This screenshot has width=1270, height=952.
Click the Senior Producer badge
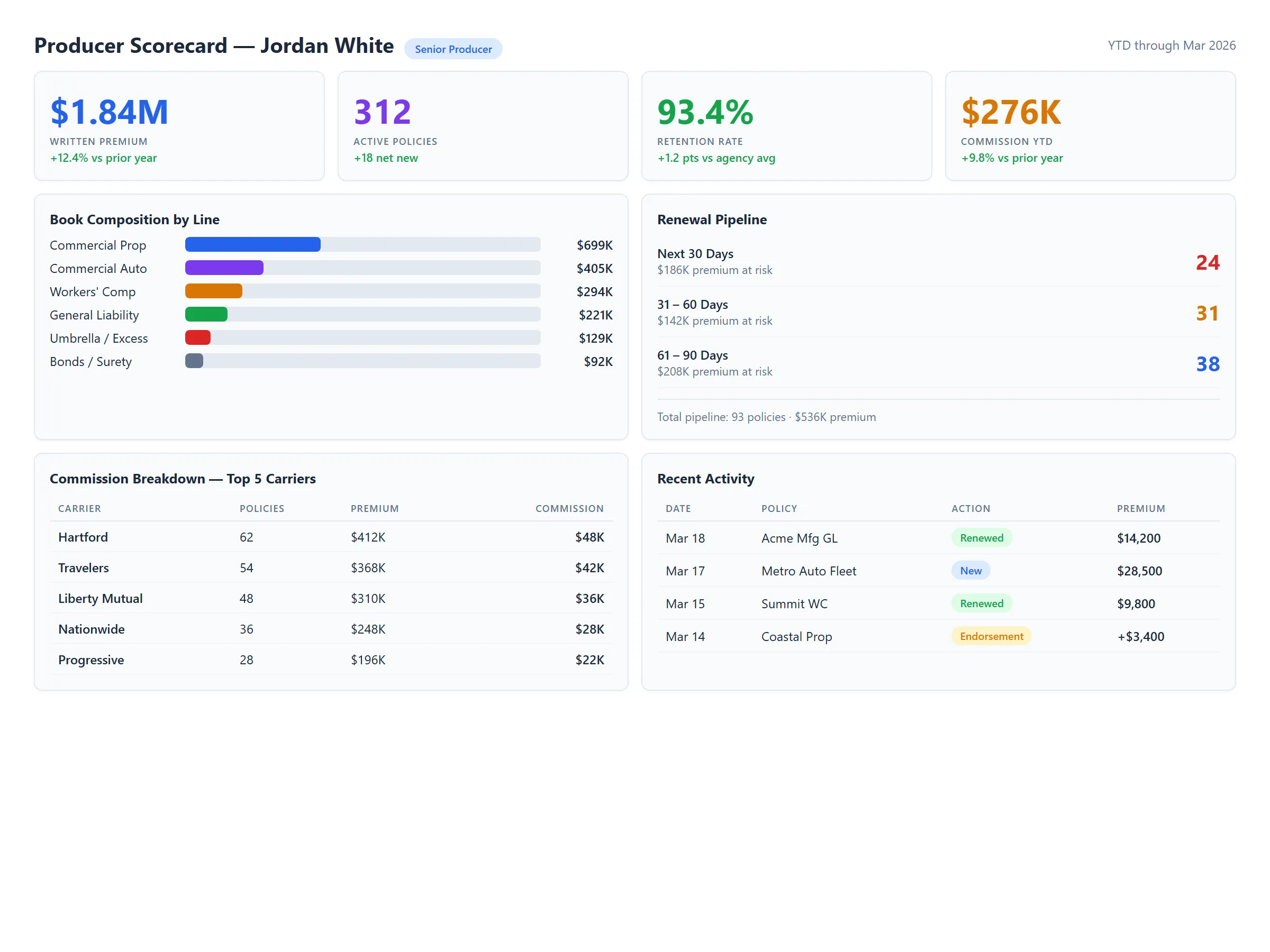[453, 49]
